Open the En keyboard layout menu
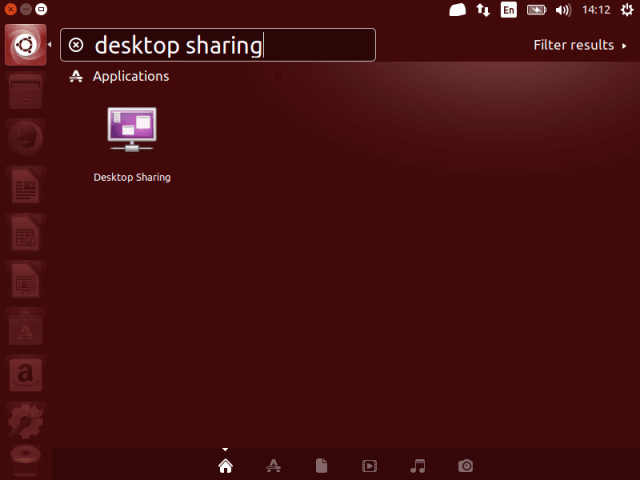 click(509, 10)
